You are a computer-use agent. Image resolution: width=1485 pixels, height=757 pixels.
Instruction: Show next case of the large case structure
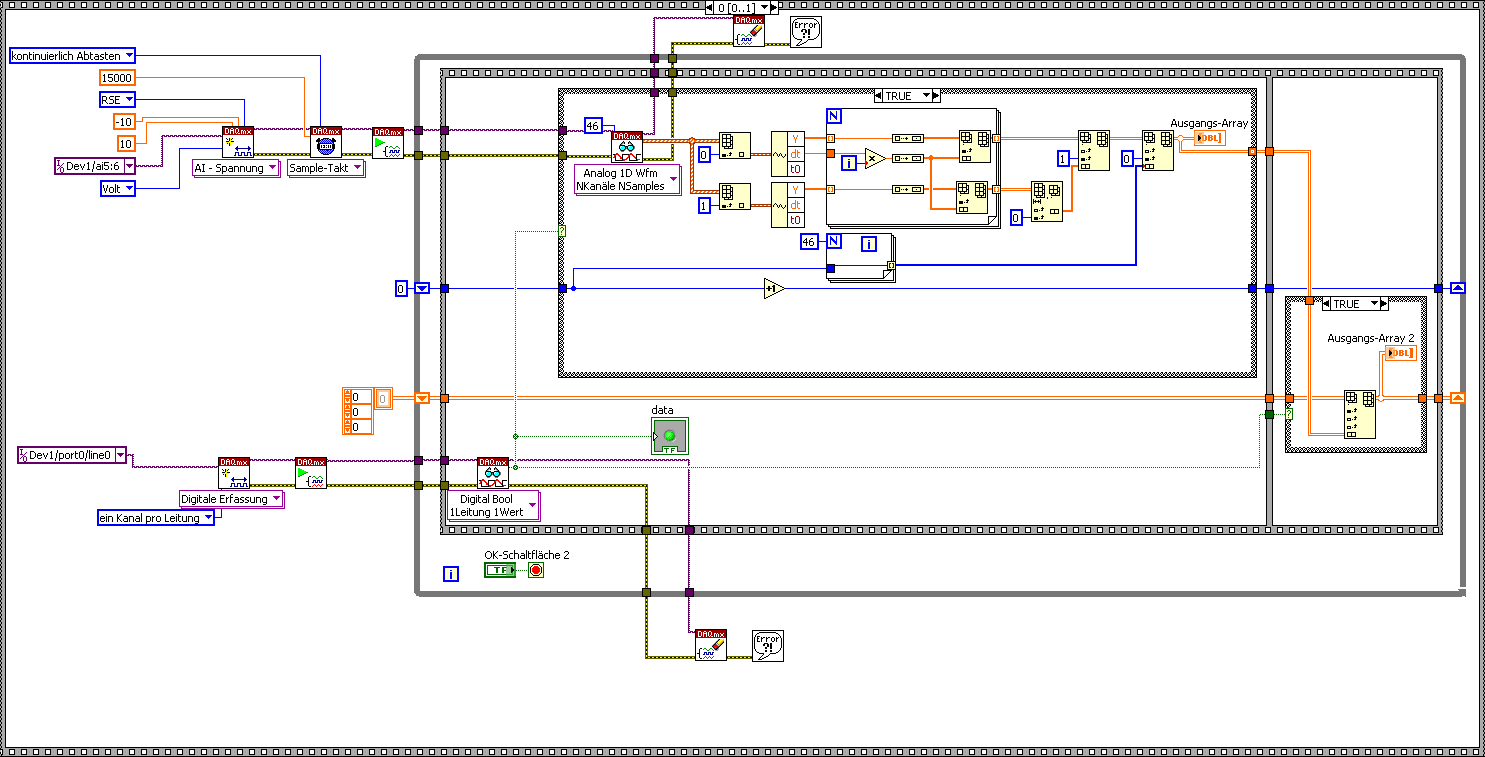[x=937, y=95]
